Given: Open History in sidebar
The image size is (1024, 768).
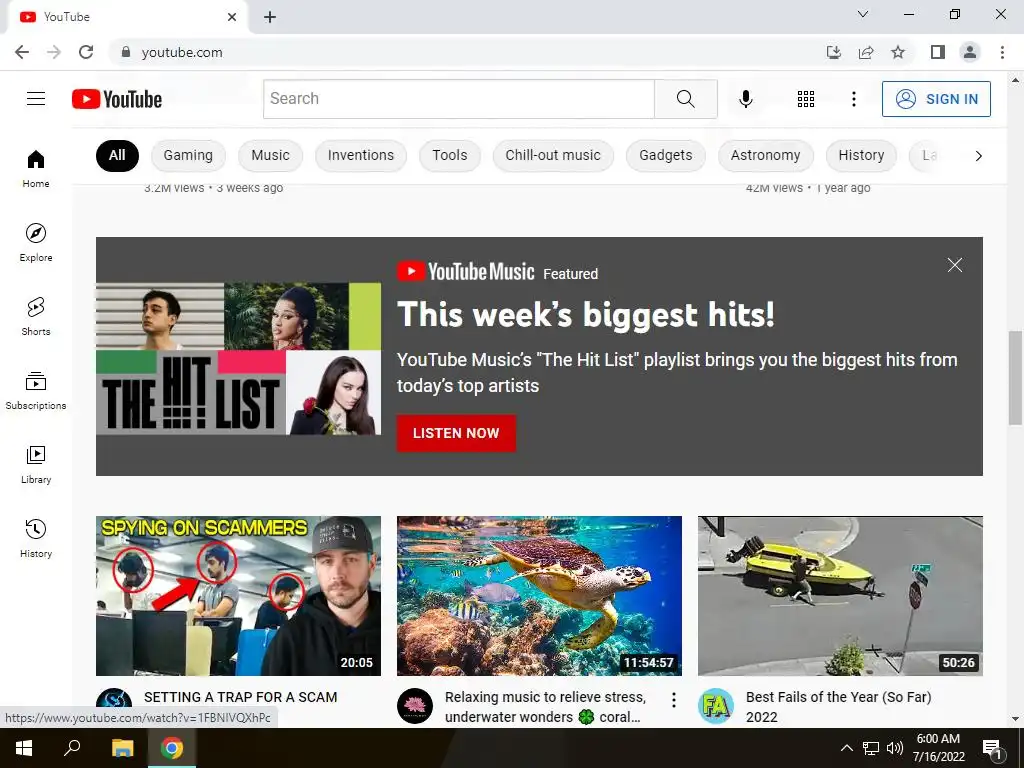Looking at the screenshot, I should click(36, 539).
